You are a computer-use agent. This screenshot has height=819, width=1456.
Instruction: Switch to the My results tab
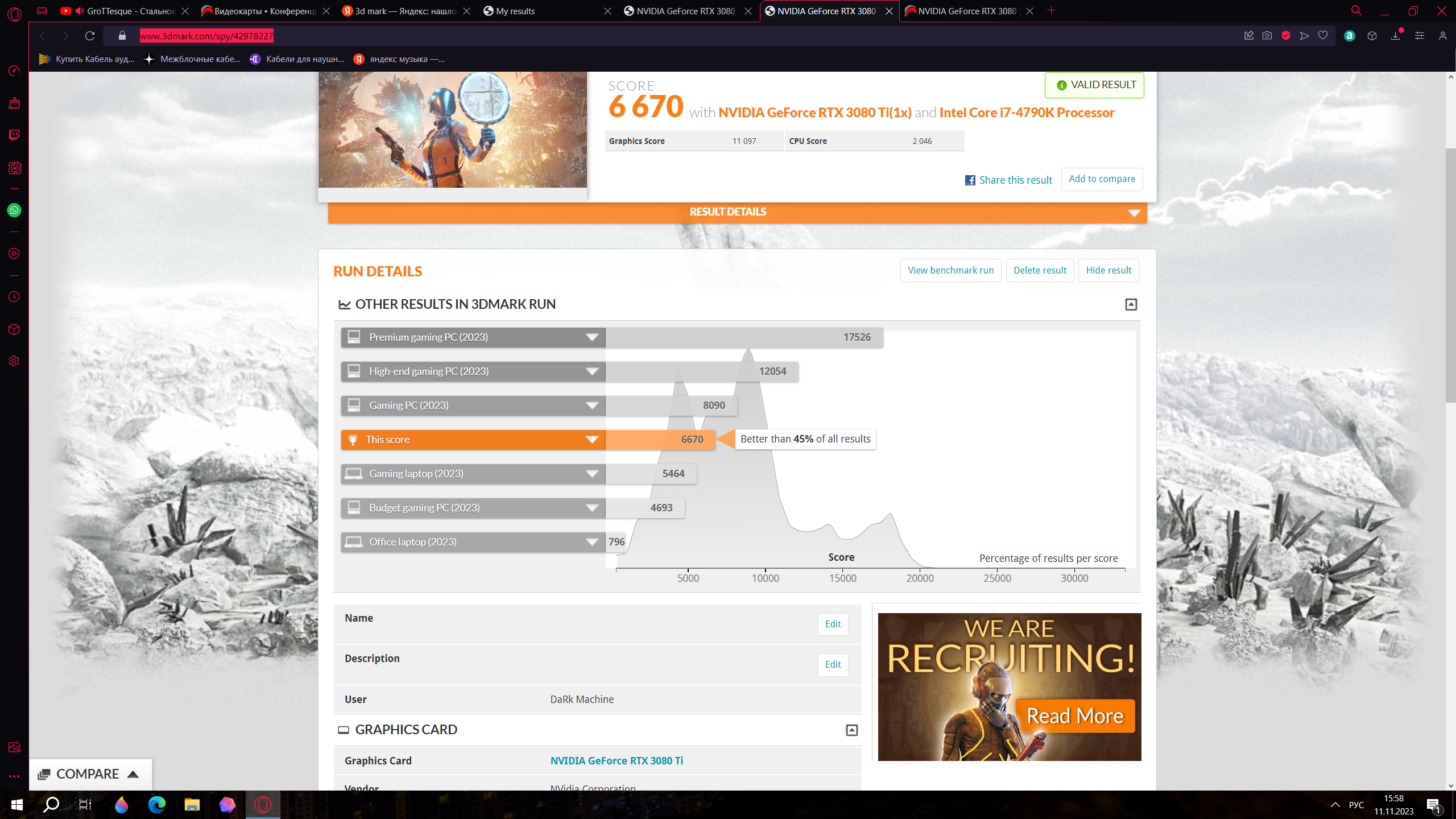pos(515,11)
